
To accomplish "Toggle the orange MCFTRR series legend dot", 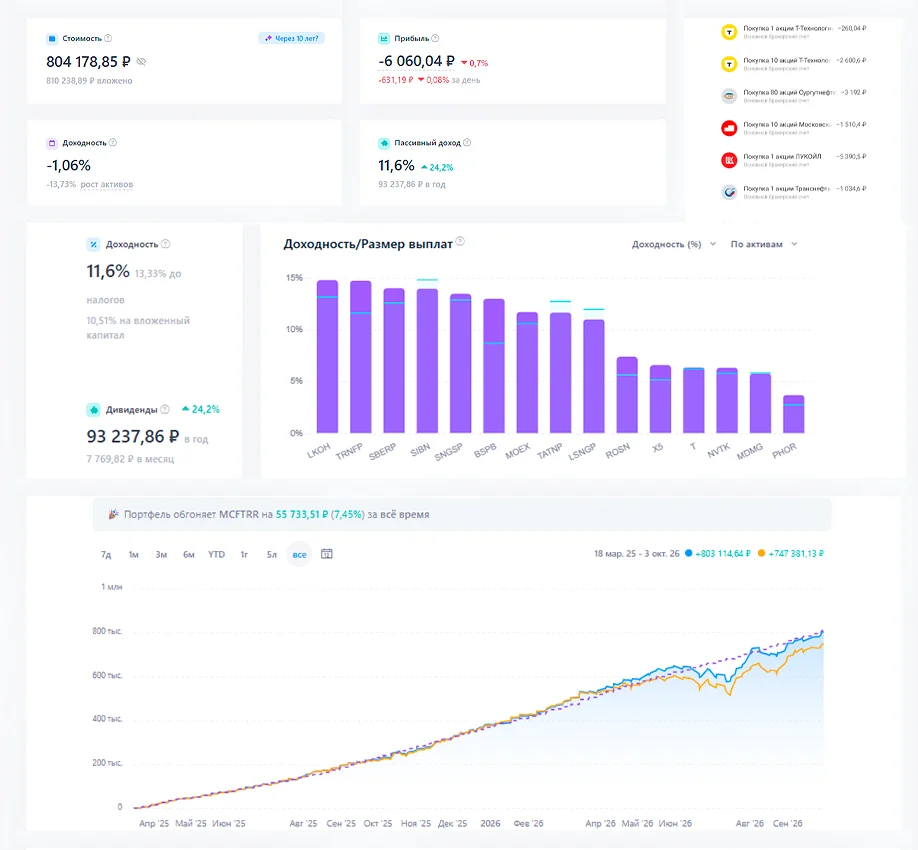I will (761, 553).
